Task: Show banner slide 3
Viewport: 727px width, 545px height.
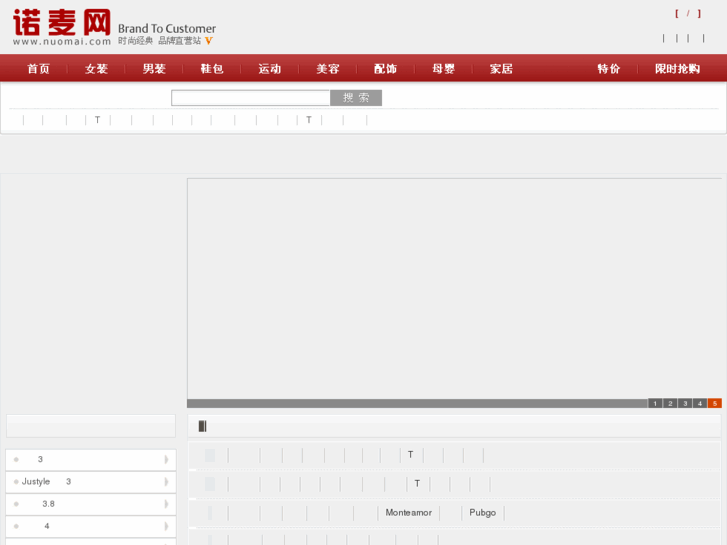Action: [x=685, y=404]
